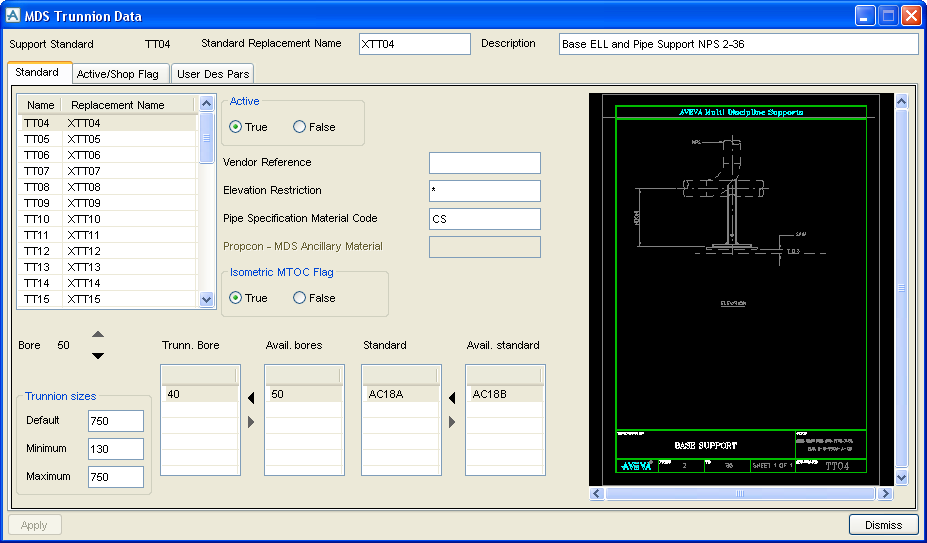Move Standard to Avail. standard with right arrow
This screenshot has width=927, height=543.
click(452, 422)
